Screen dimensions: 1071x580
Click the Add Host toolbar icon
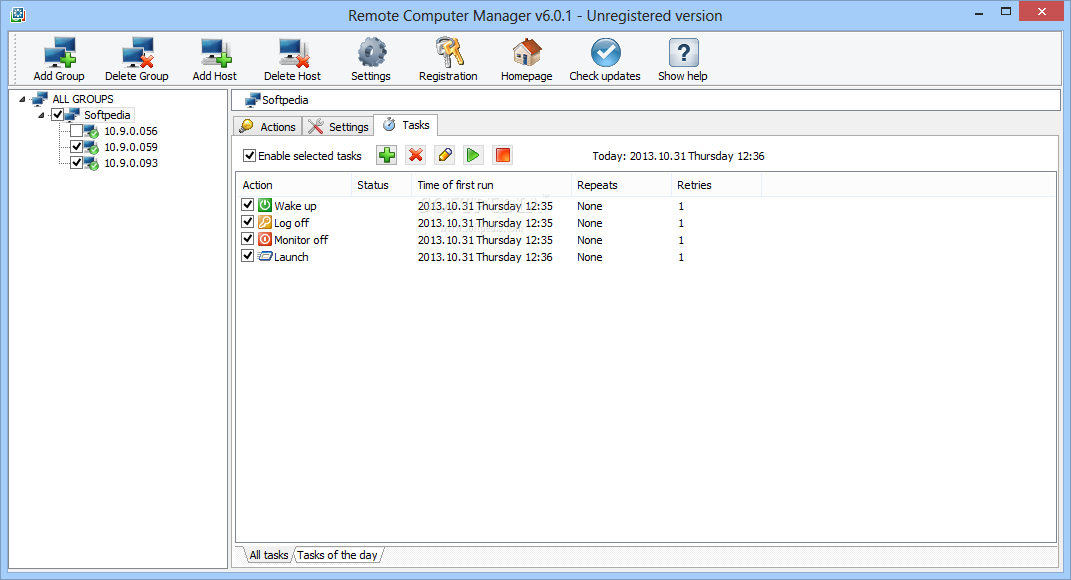click(214, 59)
